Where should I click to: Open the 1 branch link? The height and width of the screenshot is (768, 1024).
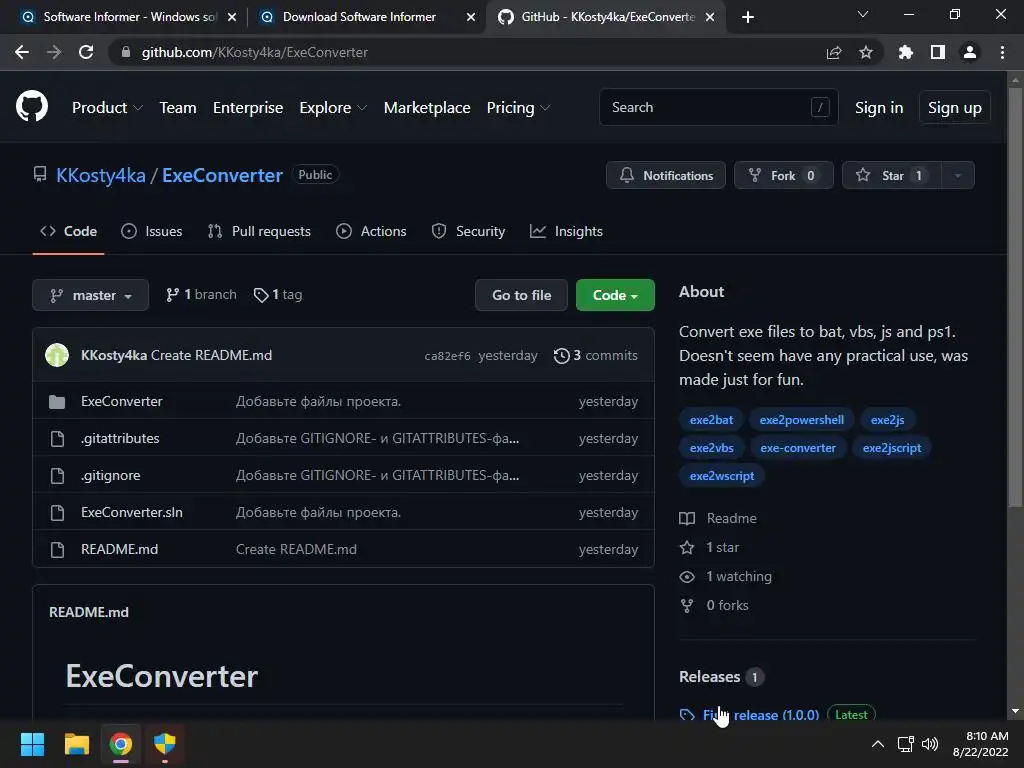201,295
